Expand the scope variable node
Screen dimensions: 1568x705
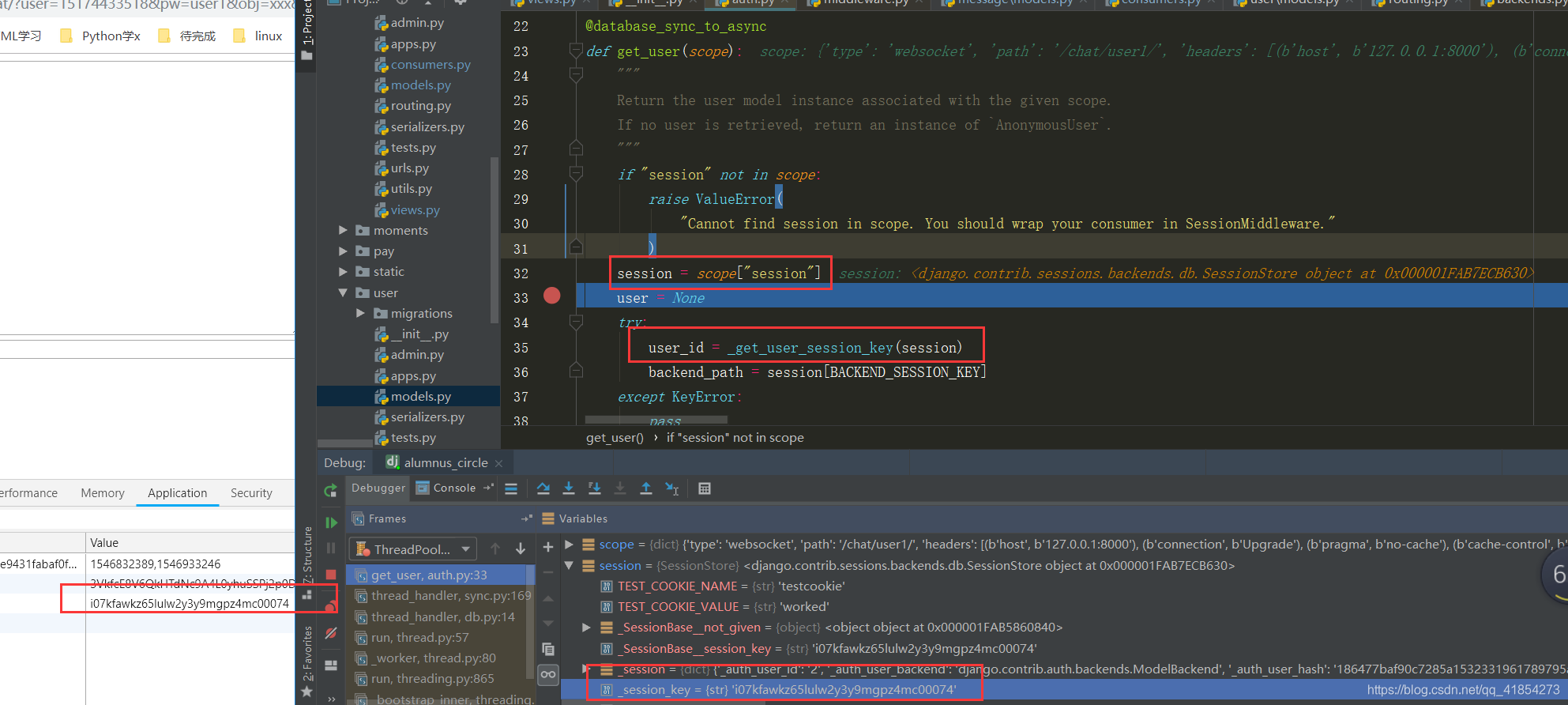[569, 545]
